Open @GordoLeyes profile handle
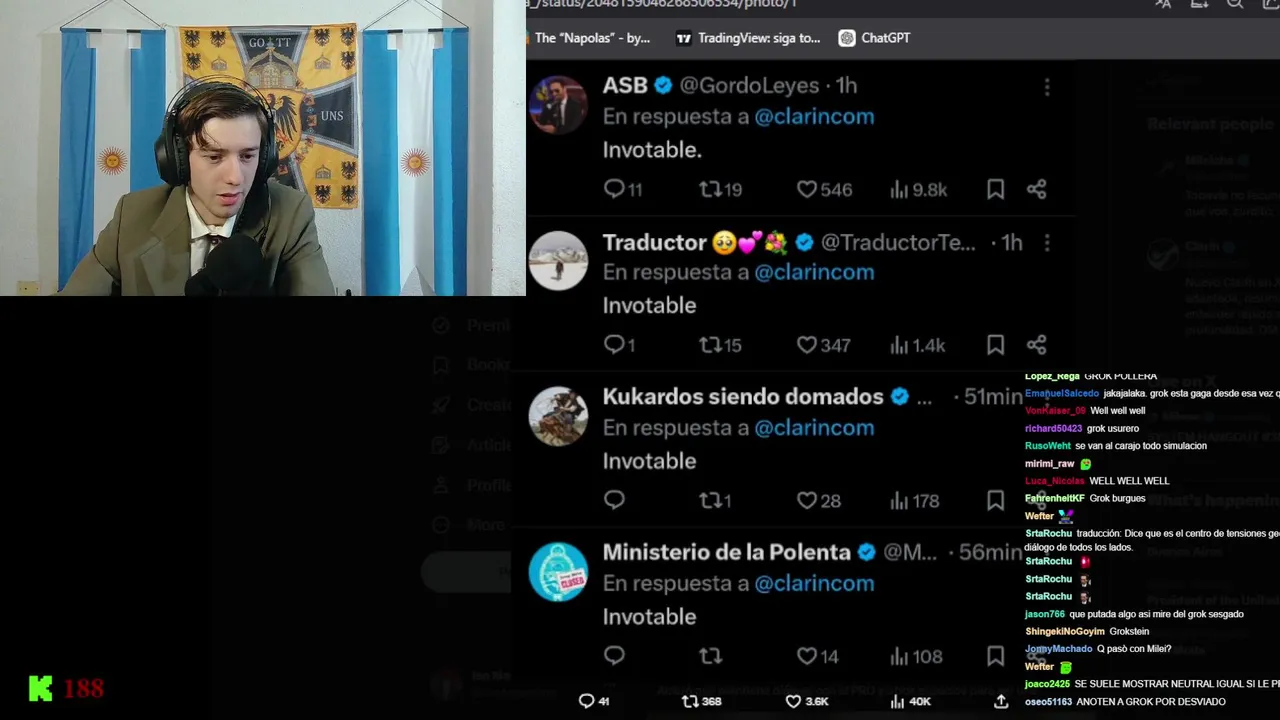The width and height of the screenshot is (1280, 720). coord(749,86)
